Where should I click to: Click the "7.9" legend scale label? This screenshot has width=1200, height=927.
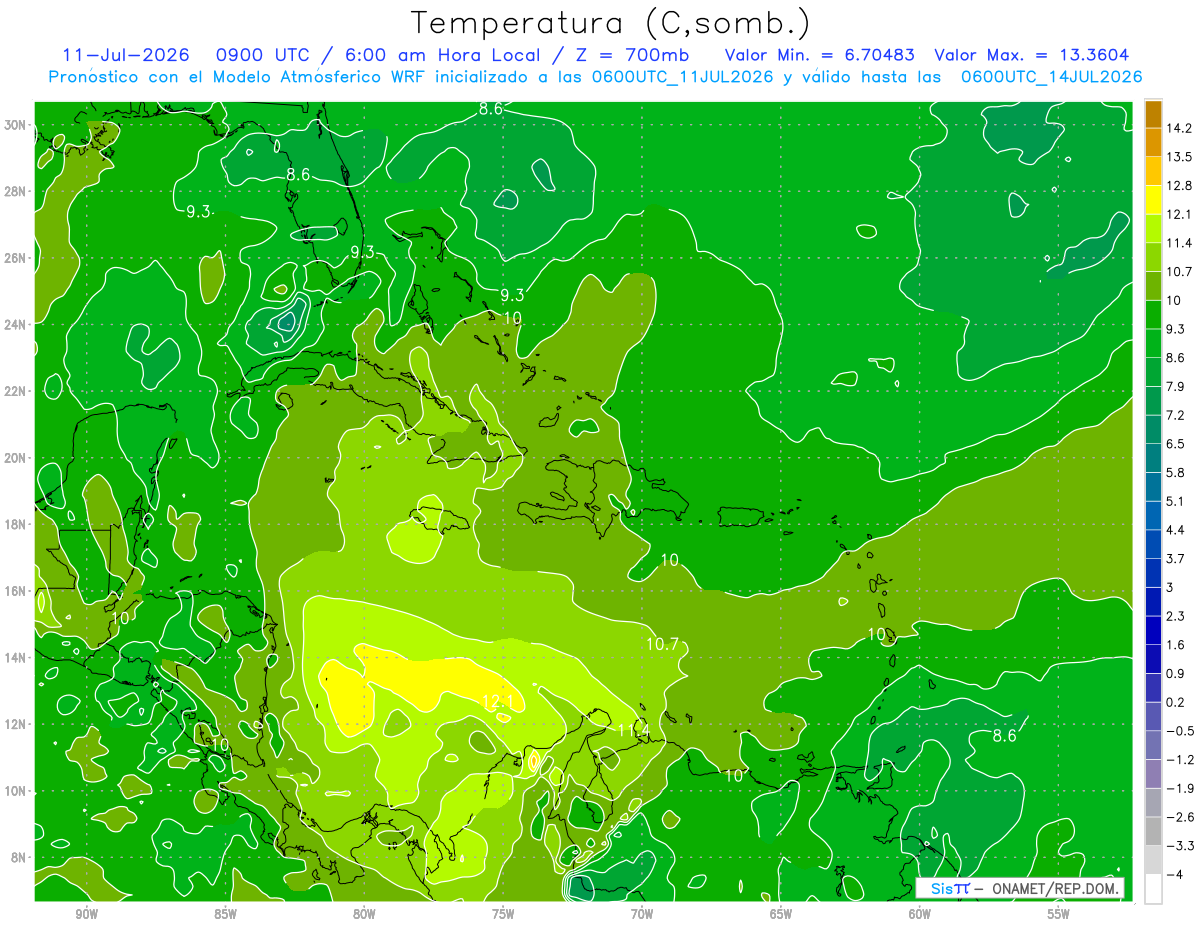tap(1176, 386)
